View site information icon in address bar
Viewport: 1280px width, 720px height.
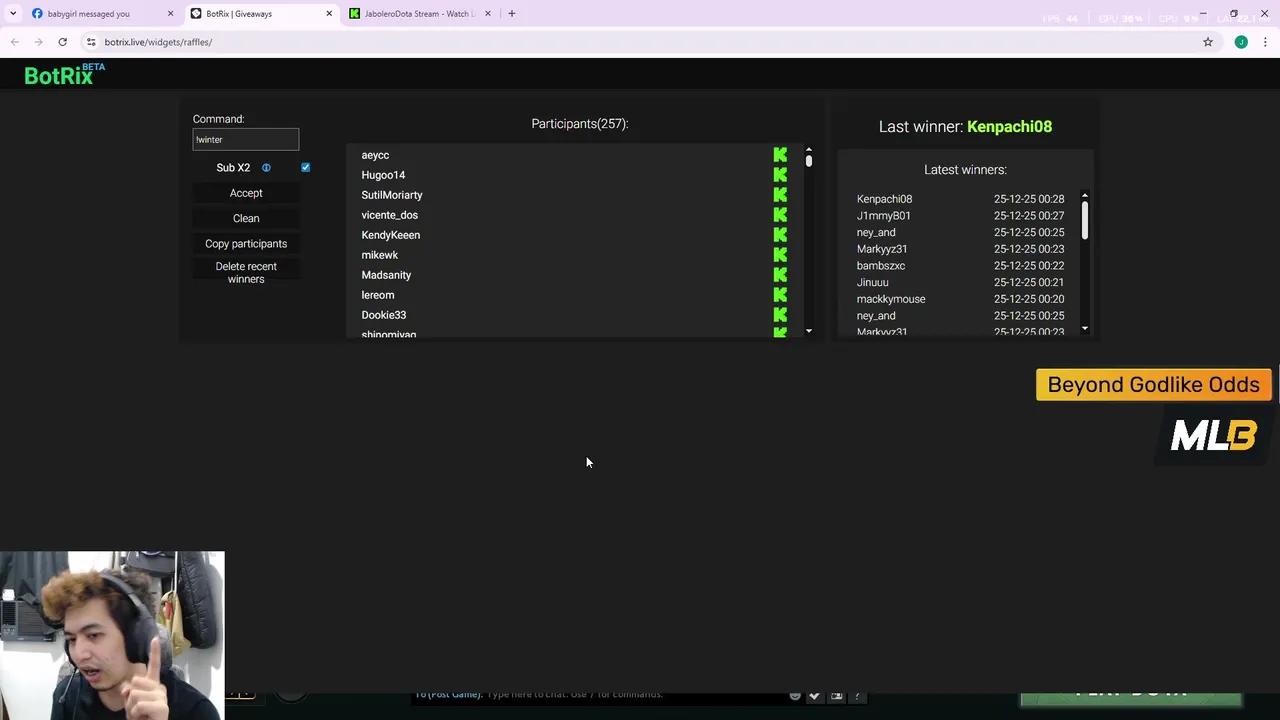[91, 42]
